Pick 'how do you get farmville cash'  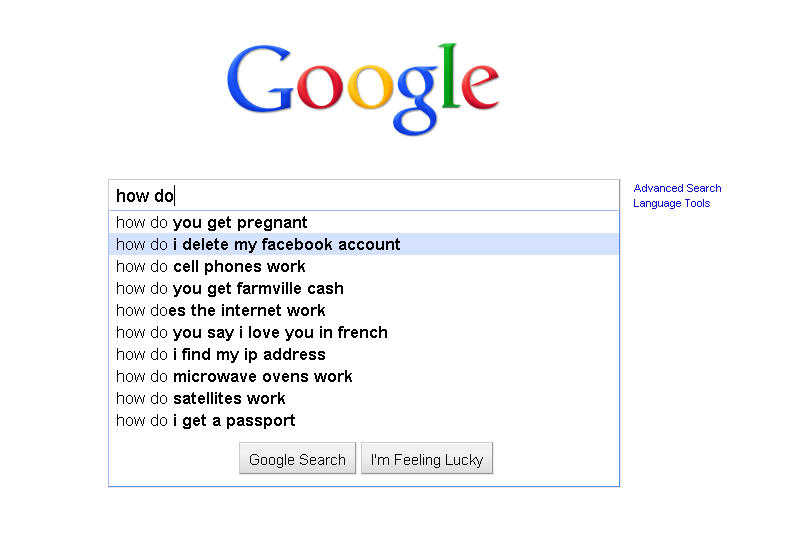364,288
